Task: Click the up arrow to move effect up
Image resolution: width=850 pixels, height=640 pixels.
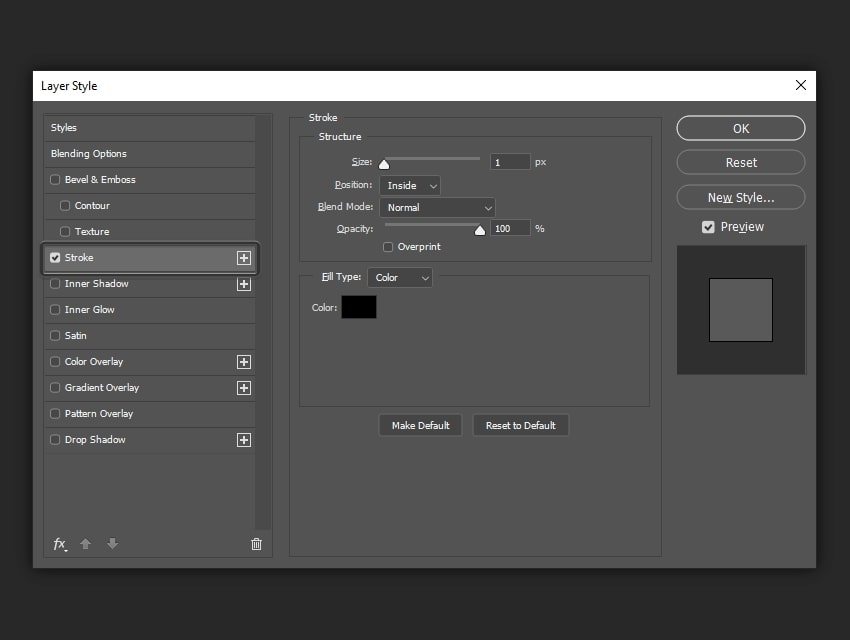Action: (x=86, y=544)
